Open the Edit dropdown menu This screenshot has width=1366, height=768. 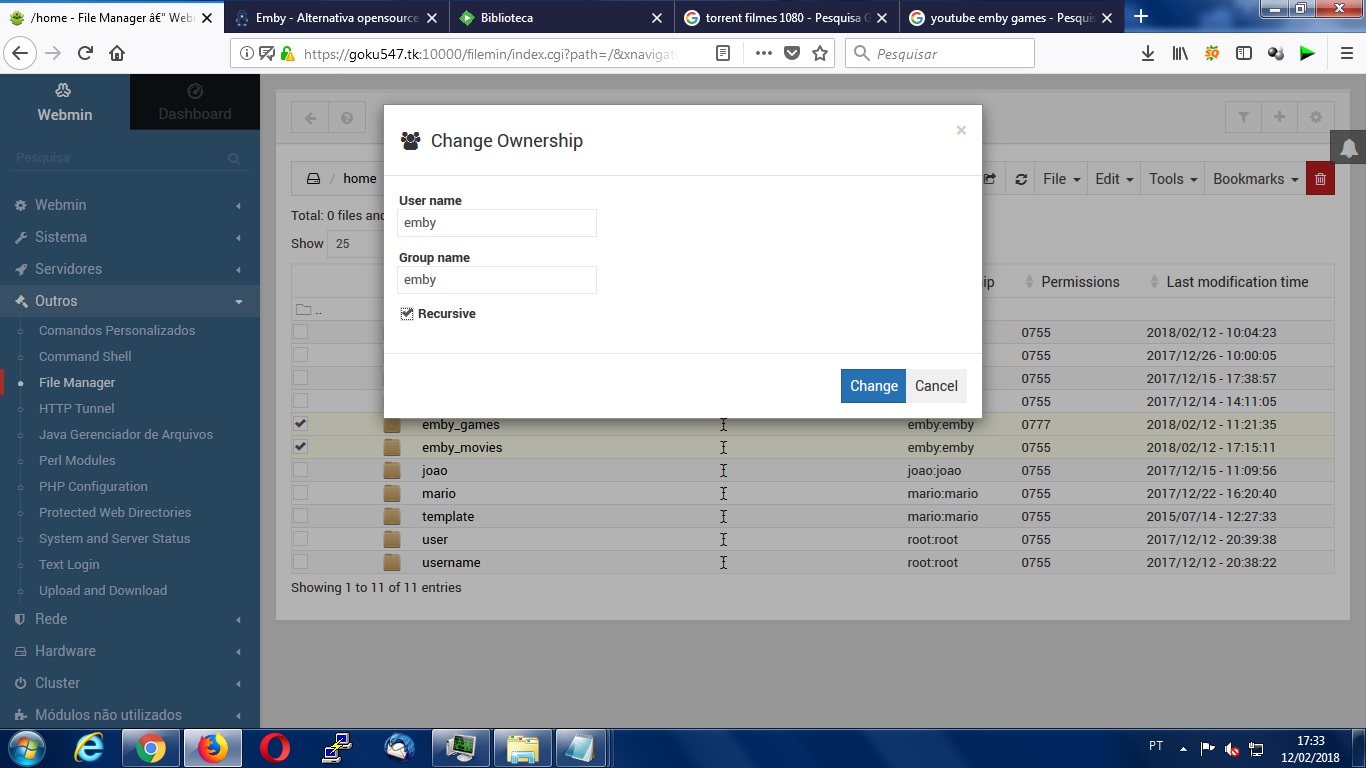(x=1114, y=179)
